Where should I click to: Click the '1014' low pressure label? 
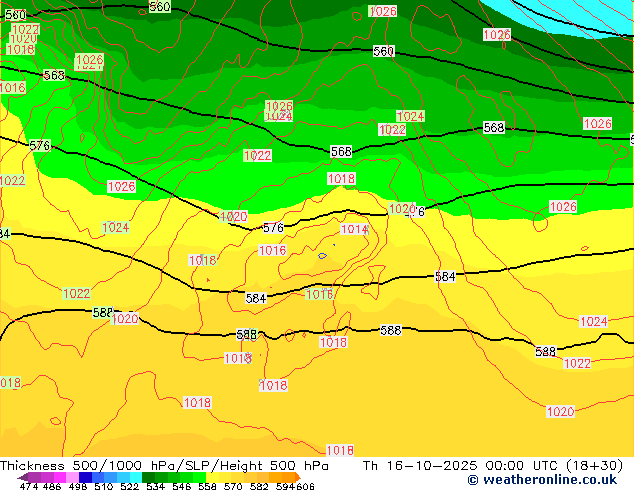pyautogui.click(x=355, y=229)
